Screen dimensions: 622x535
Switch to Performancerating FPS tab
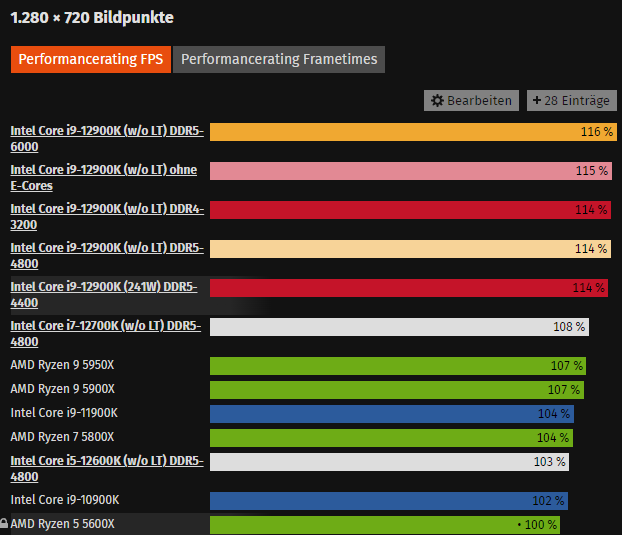click(x=91, y=59)
